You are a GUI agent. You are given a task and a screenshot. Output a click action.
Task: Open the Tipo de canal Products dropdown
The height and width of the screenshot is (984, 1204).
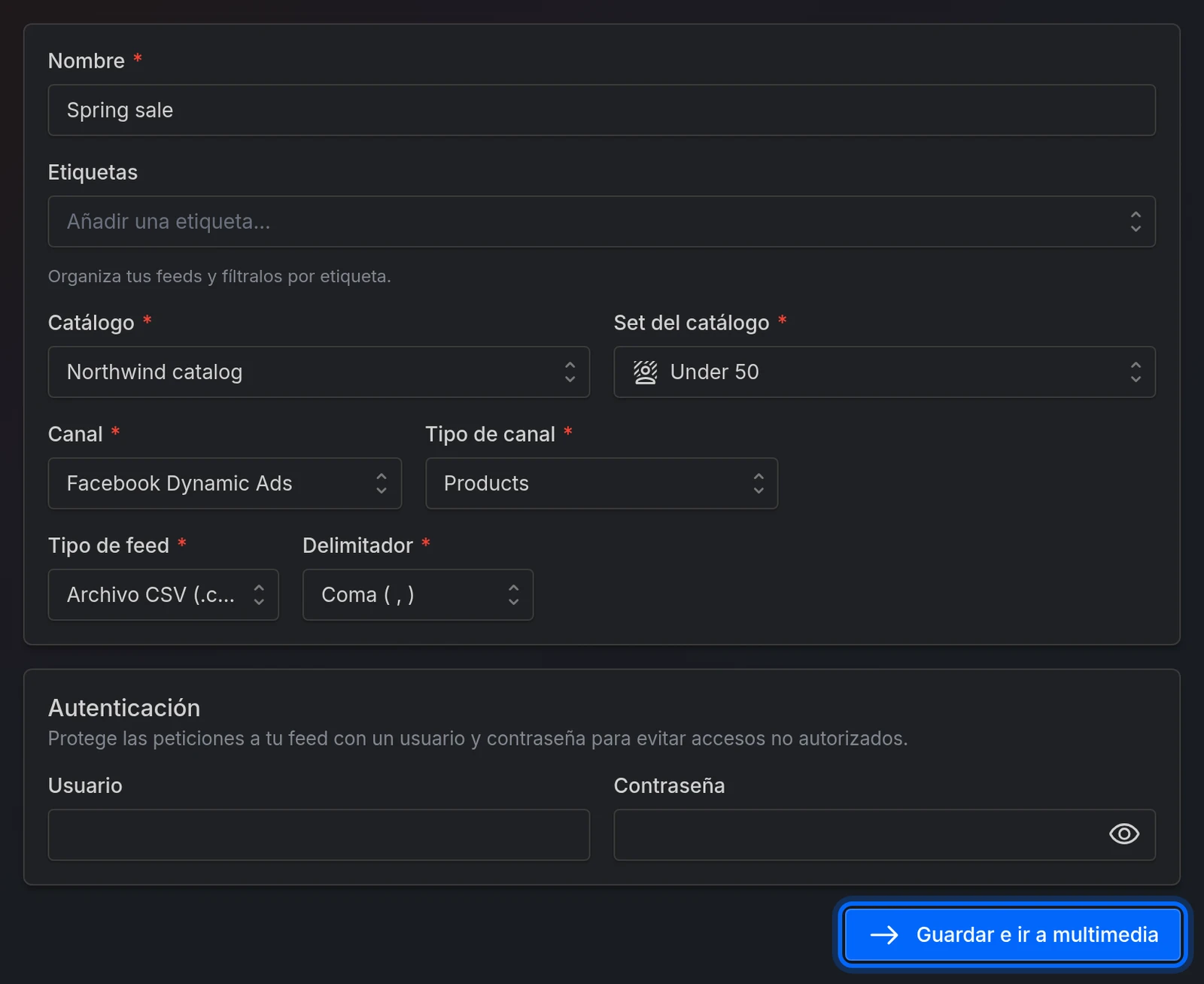(x=602, y=483)
